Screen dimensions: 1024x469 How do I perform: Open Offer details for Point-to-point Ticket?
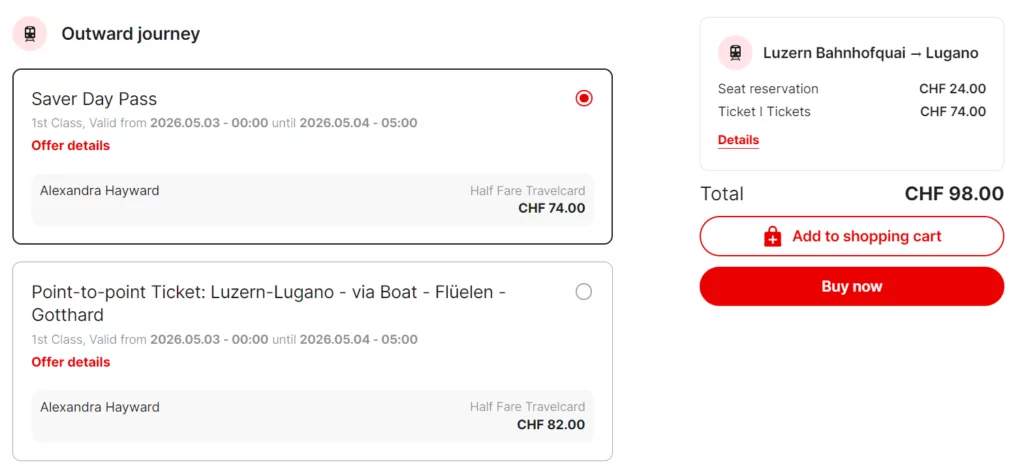[x=70, y=362]
